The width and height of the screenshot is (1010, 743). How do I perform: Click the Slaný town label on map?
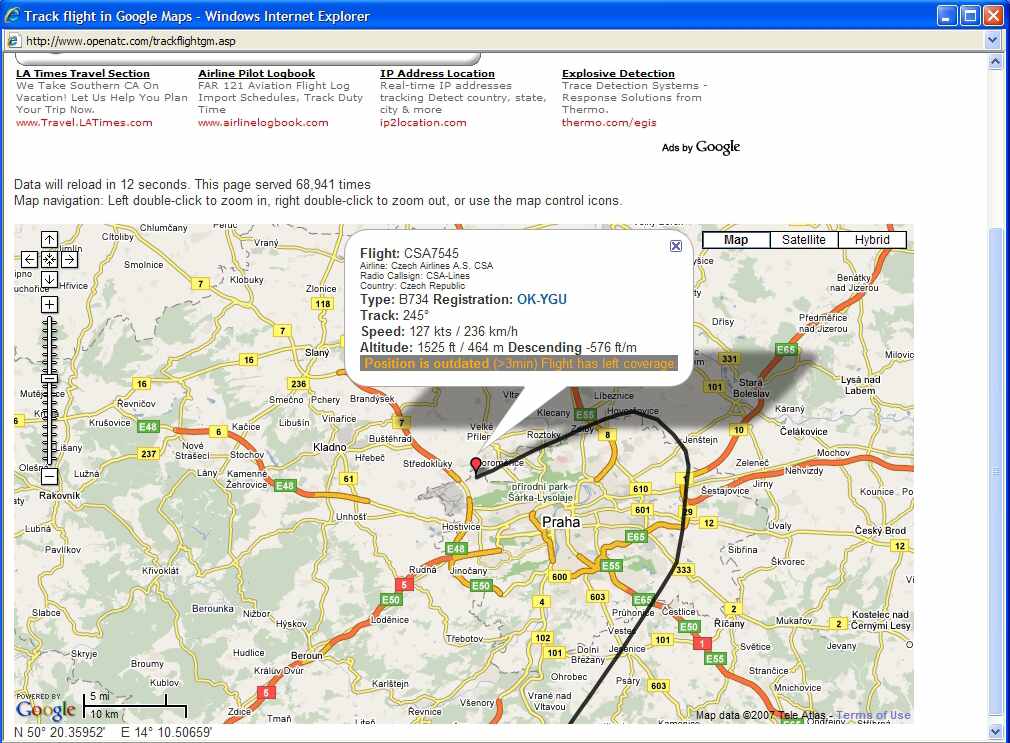point(317,352)
